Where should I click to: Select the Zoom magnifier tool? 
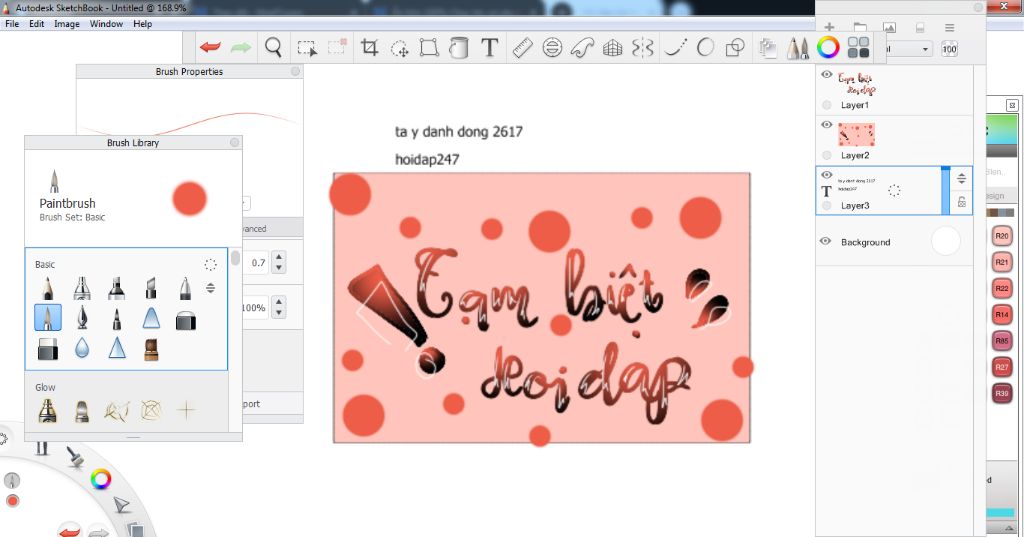coord(273,47)
